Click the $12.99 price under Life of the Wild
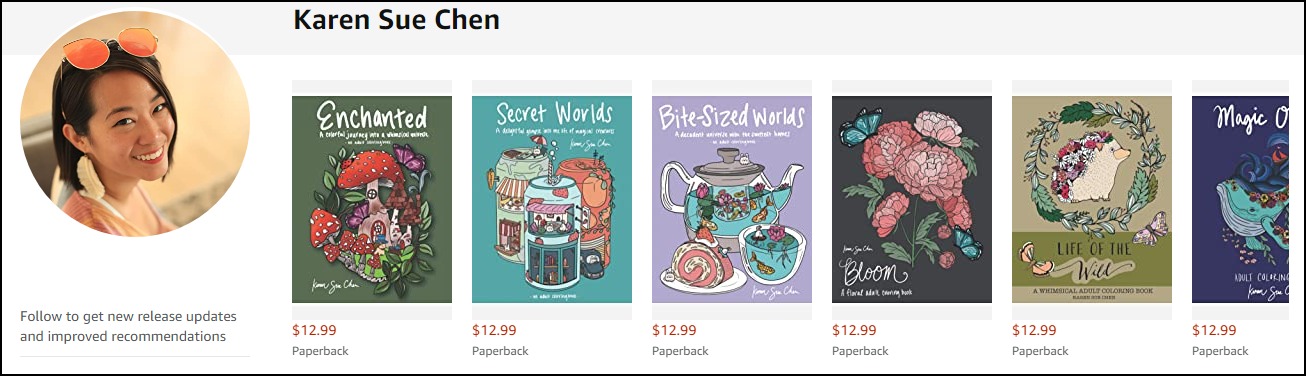 pyautogui.click(x=1034, y=330)
